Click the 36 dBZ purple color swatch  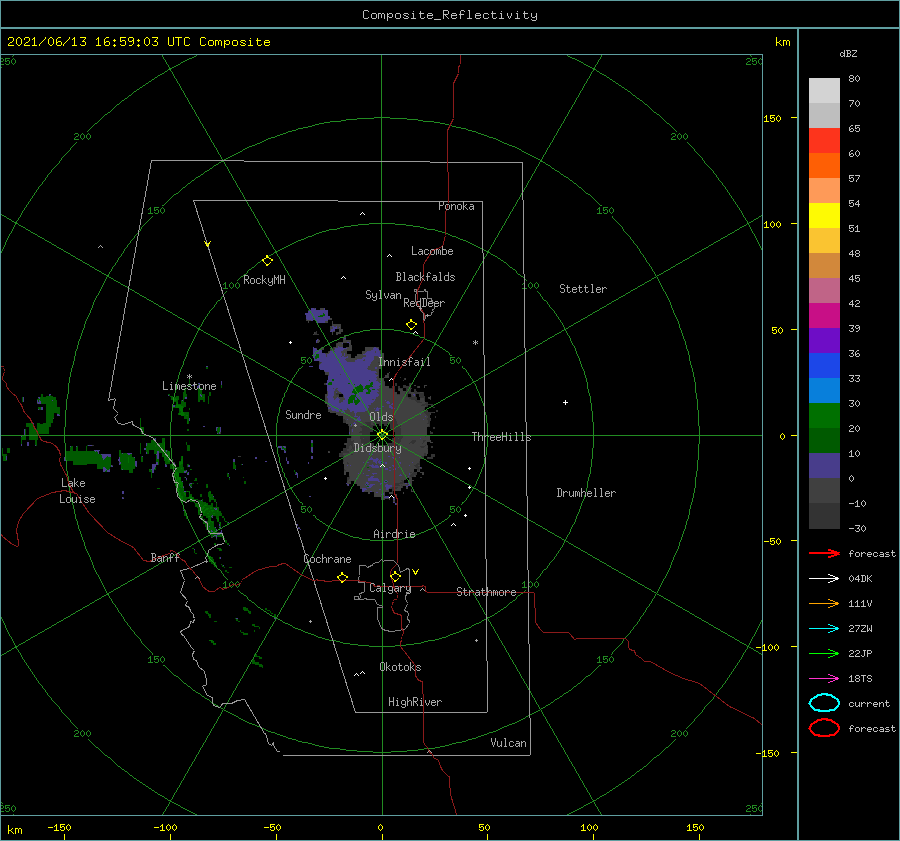[x=824, y=340]
